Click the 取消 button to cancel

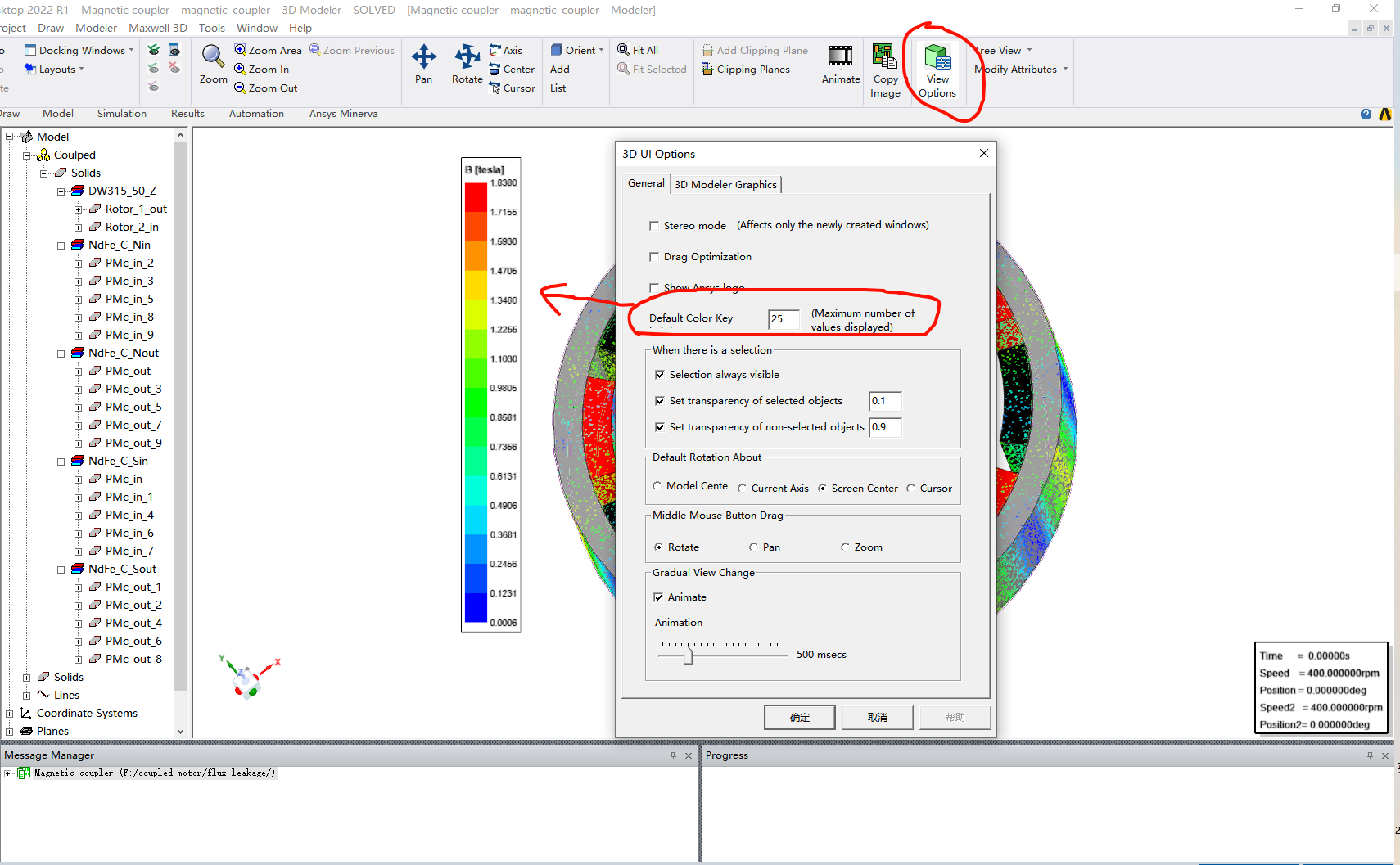(x=878, y=717)
